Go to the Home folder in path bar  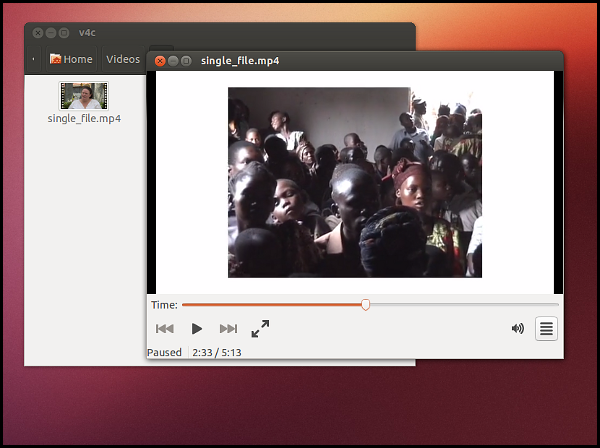coord(71,59)
